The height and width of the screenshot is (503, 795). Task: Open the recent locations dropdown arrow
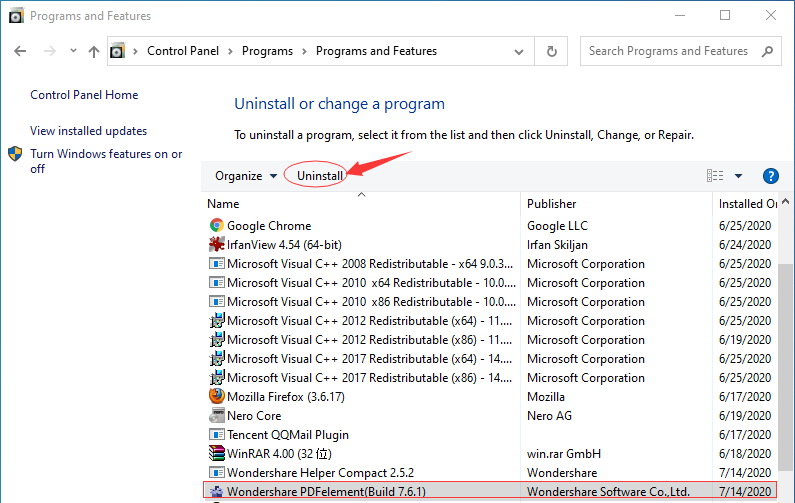pos(74,51)
